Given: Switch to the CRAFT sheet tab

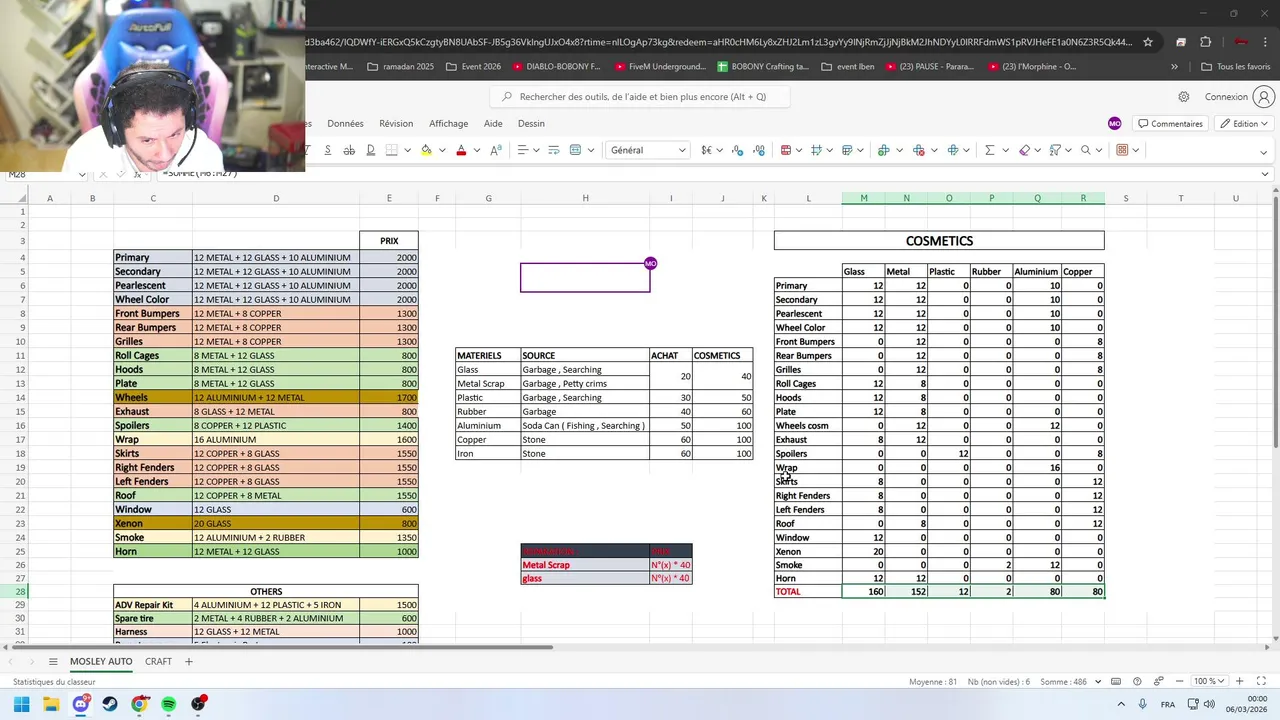Looking at the screenshot, I should pyautogui.click(x=158, y=661).
